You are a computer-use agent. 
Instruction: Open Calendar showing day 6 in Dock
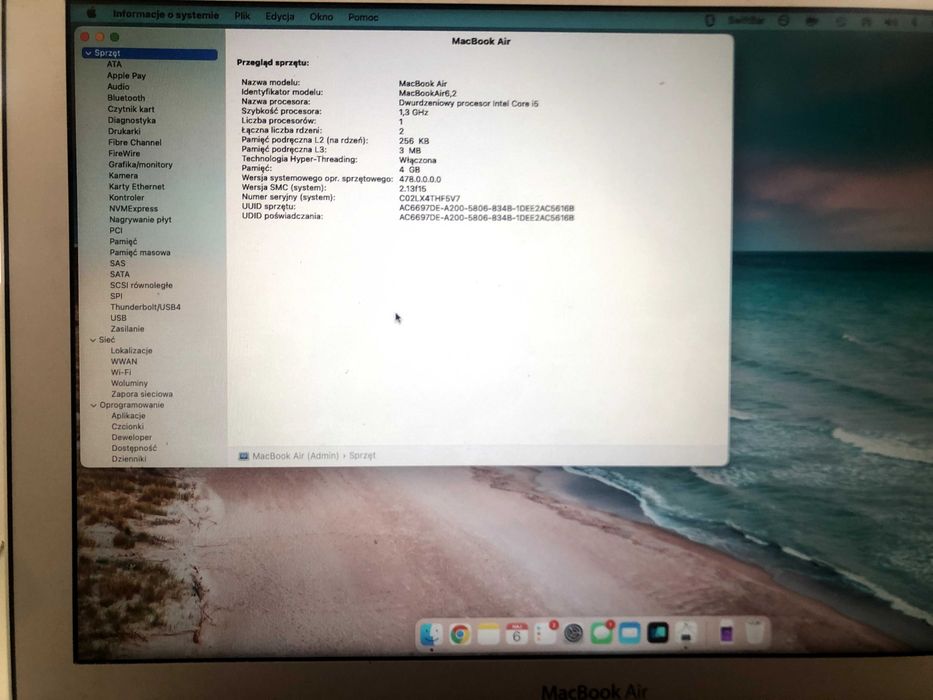(516, 634)
